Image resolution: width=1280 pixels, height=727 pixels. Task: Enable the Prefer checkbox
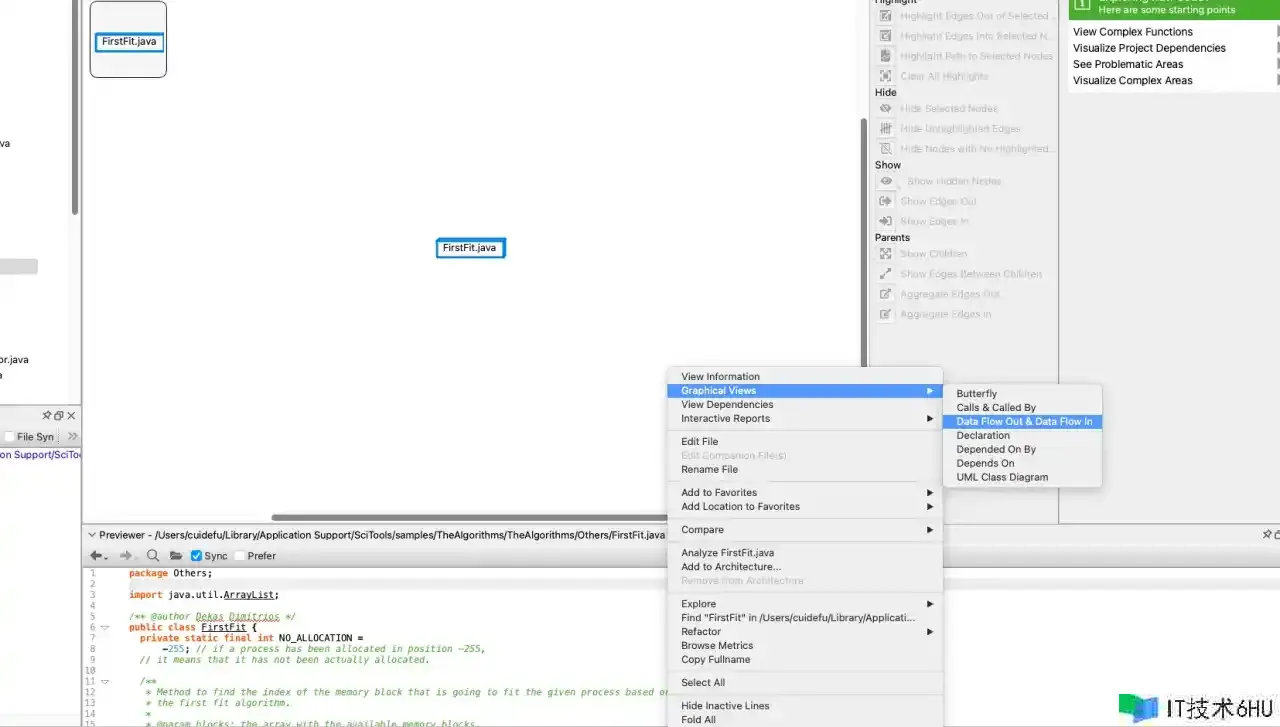239,556
